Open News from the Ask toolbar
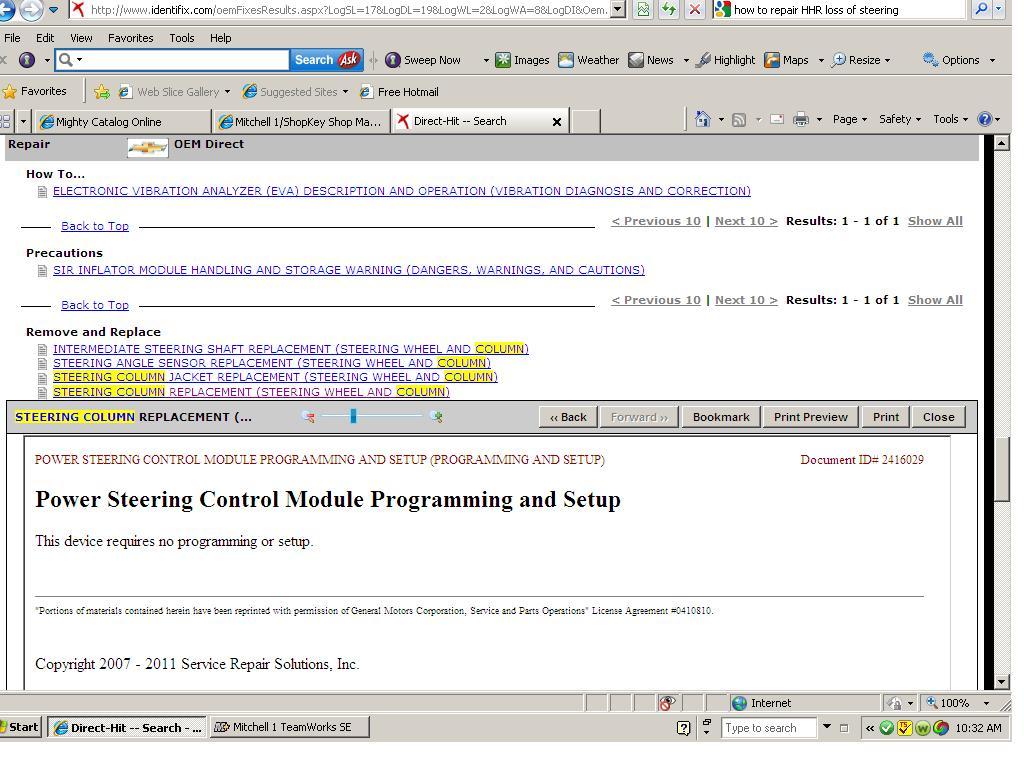 [651, 60]
